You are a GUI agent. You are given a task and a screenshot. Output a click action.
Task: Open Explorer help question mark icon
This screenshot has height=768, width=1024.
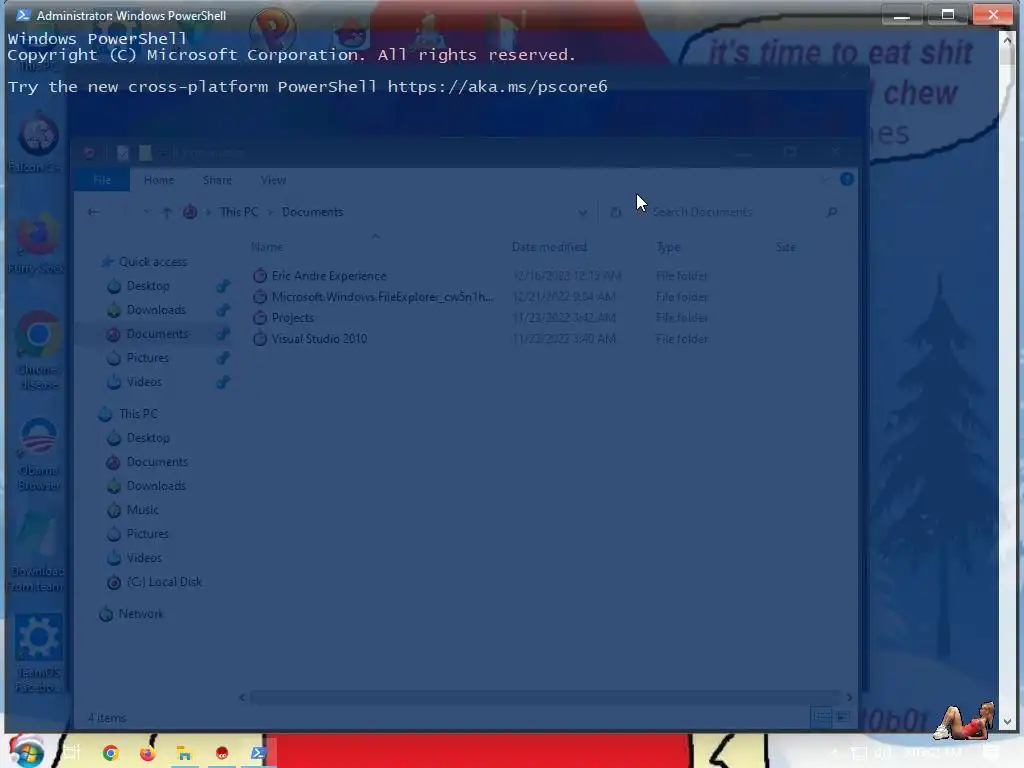(846, 179)
